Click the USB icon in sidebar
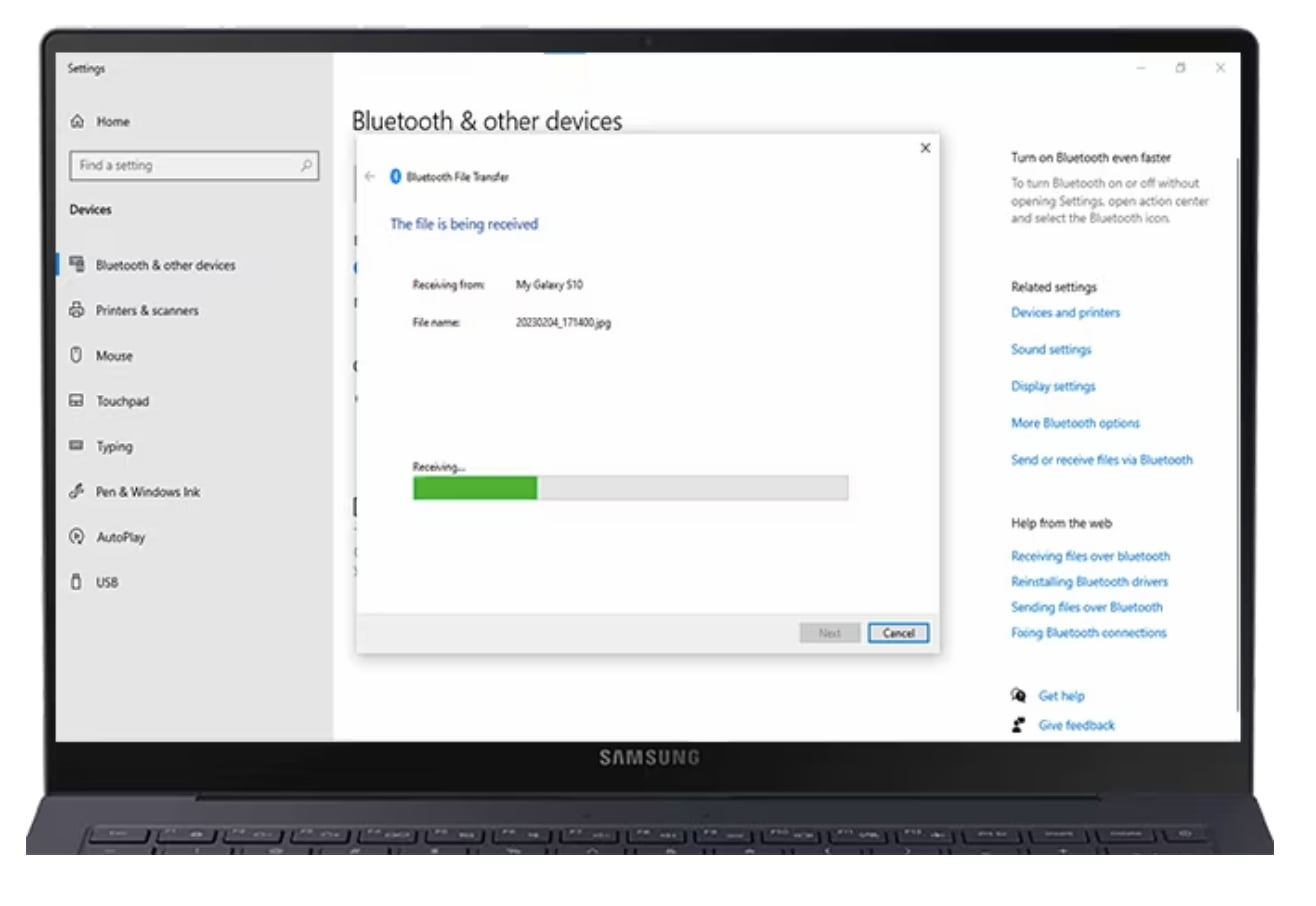Screen dimensions: 1316x906 [x=76, y=582]
